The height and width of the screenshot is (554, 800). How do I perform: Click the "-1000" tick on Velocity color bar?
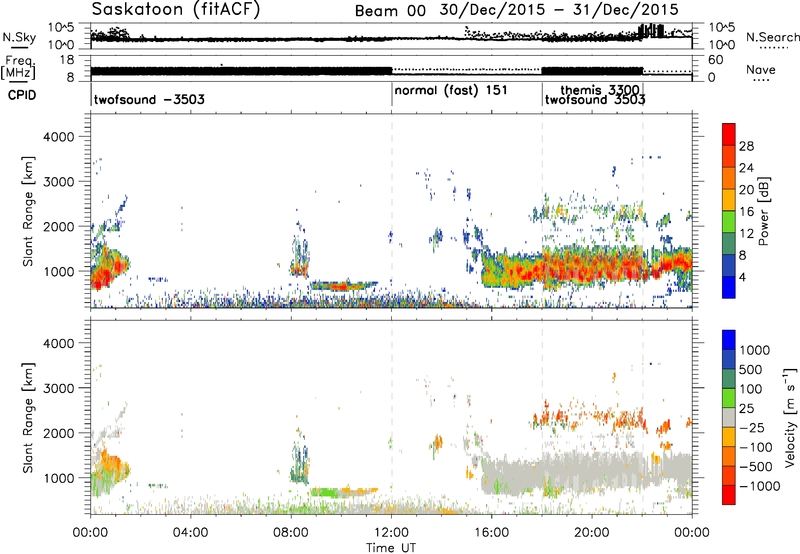(x=759, y=486)
